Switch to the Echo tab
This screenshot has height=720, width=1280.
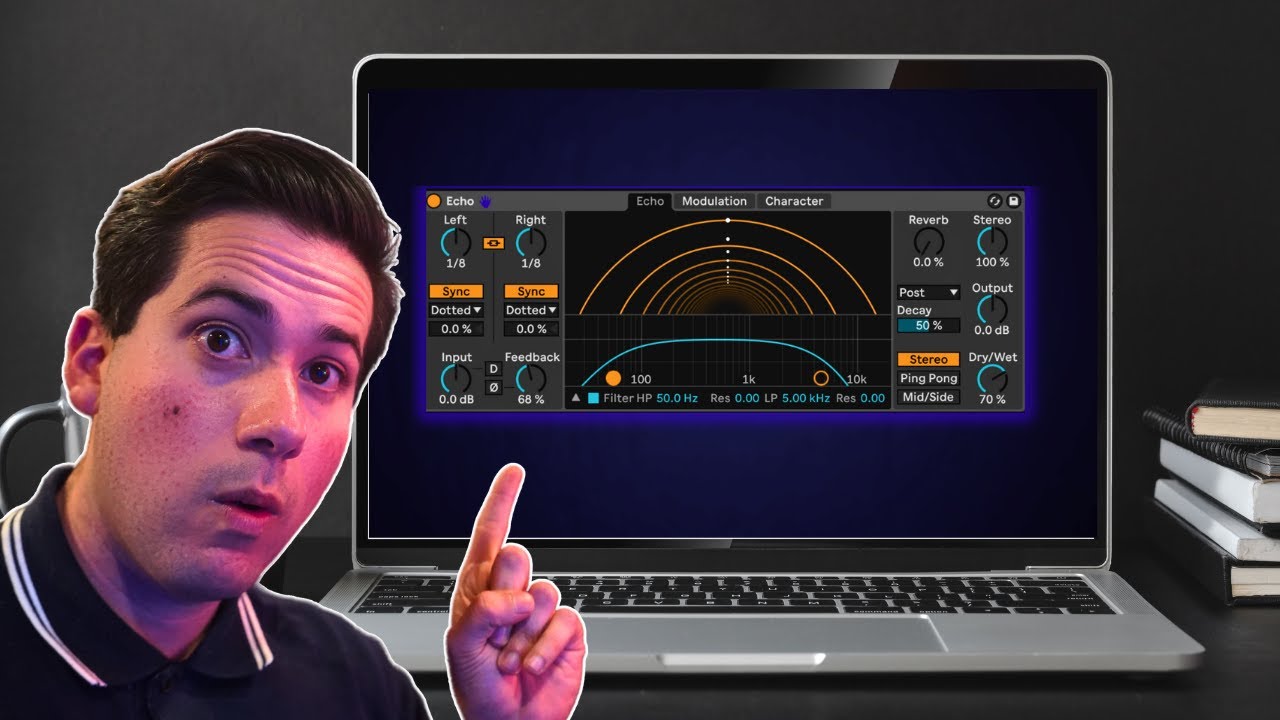pos(650,201)
